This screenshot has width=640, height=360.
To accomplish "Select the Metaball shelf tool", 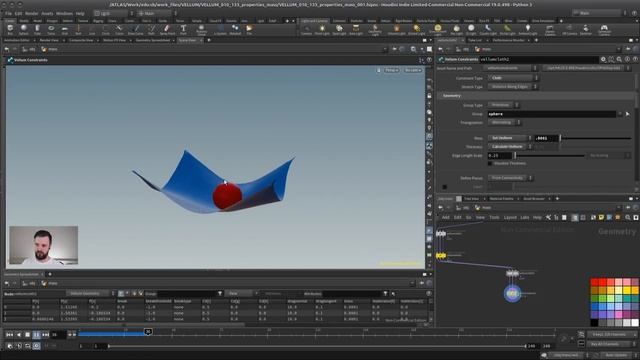I will coord(235,29).
